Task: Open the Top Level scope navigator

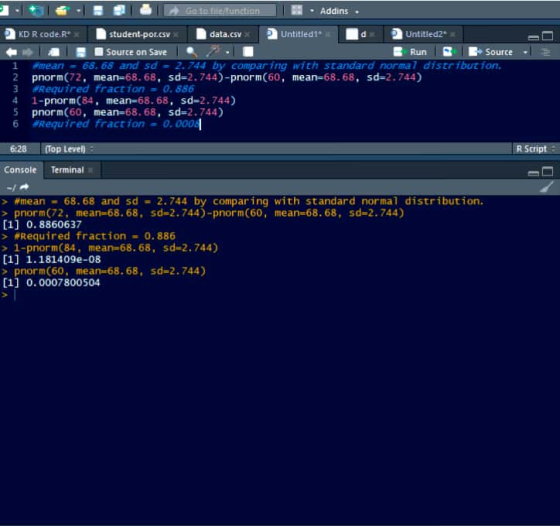Action: point(69,149)
